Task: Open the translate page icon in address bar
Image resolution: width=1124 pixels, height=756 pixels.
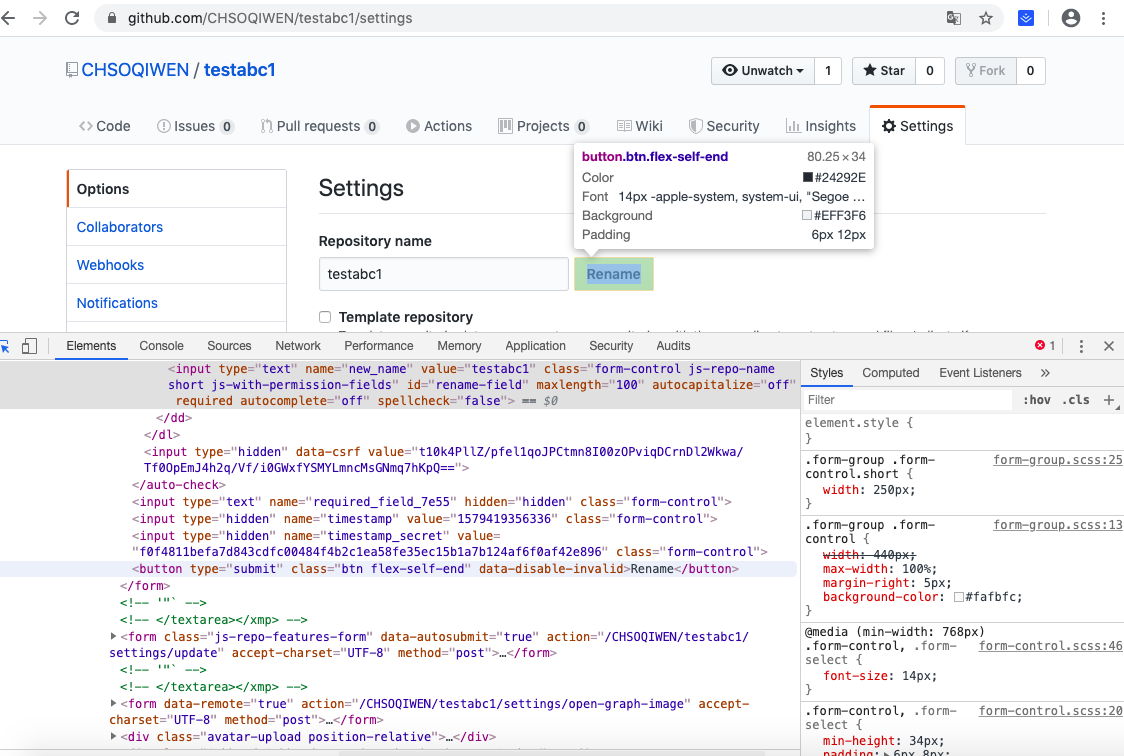Action: click(953, 19)
